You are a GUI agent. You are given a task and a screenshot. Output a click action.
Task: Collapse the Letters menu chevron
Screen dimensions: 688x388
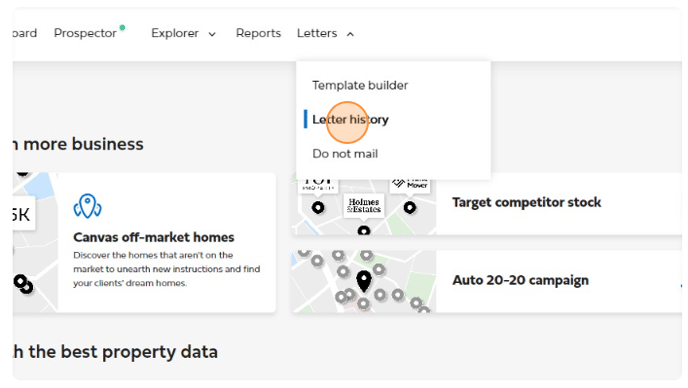(x=350, y=34)
